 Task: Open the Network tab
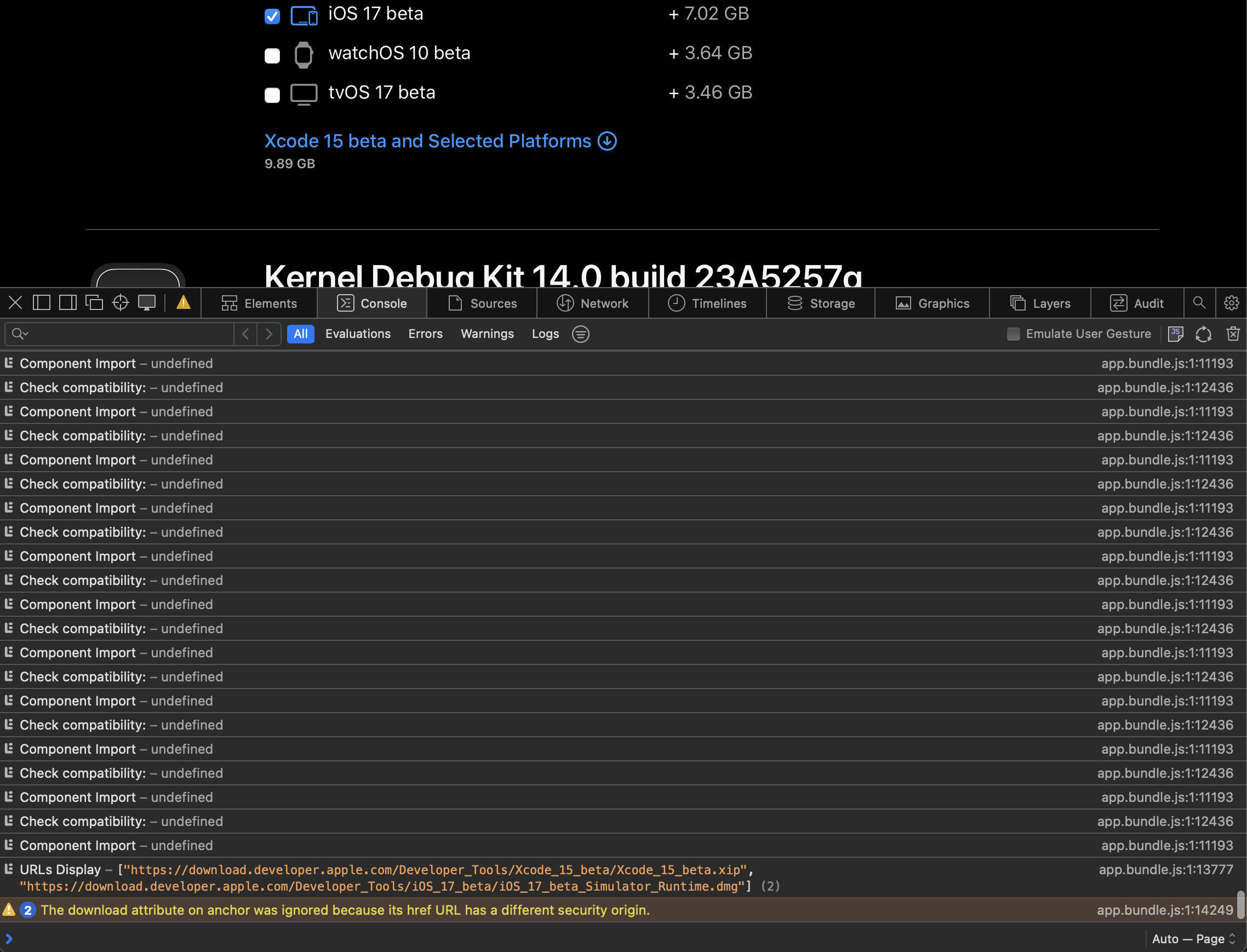point(592,304)
